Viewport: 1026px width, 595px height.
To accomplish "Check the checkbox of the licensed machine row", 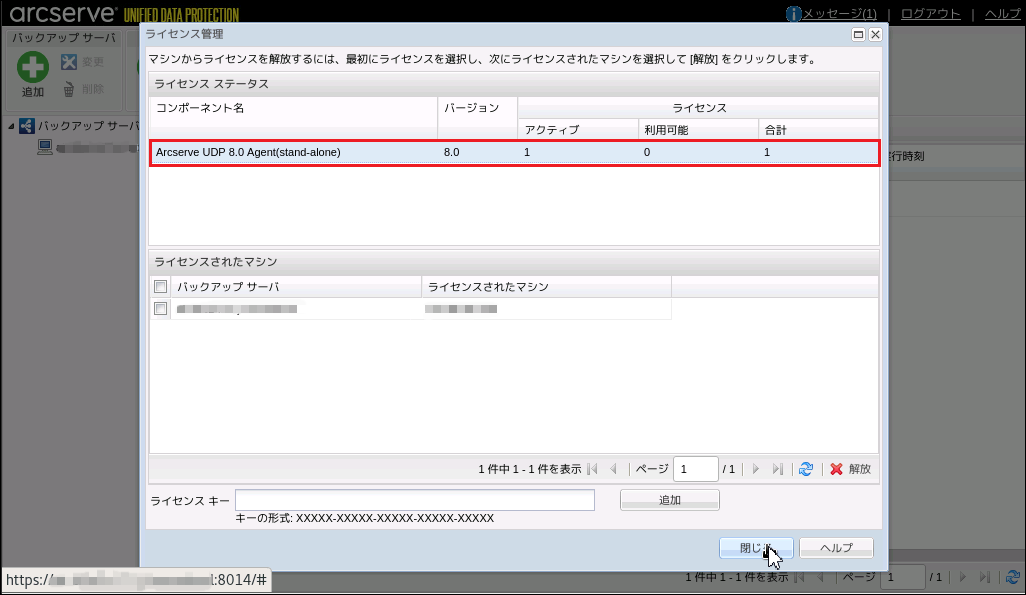I will point(160,308).
